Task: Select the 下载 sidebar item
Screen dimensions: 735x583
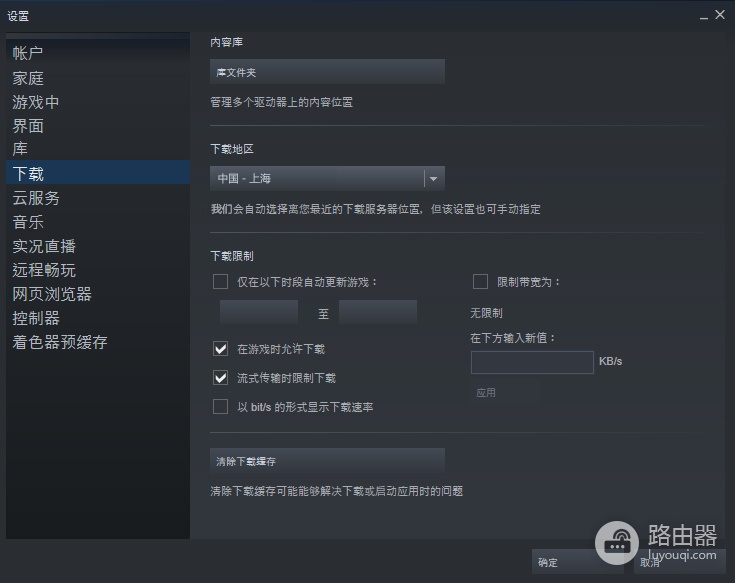Action: 98,173
